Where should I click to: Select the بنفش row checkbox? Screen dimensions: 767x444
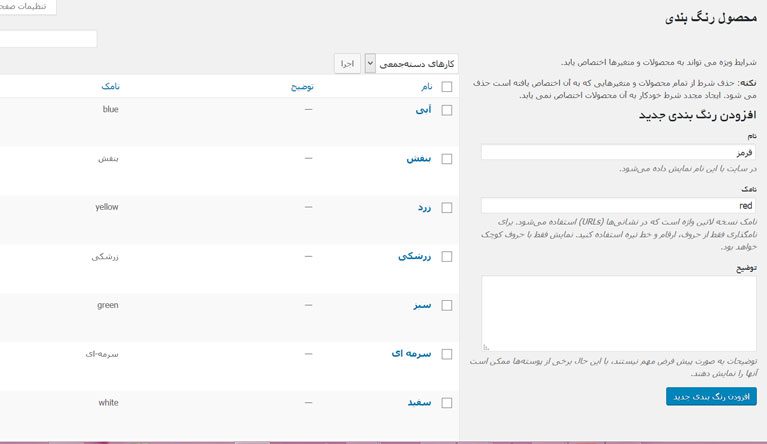[x=447, y=159]
